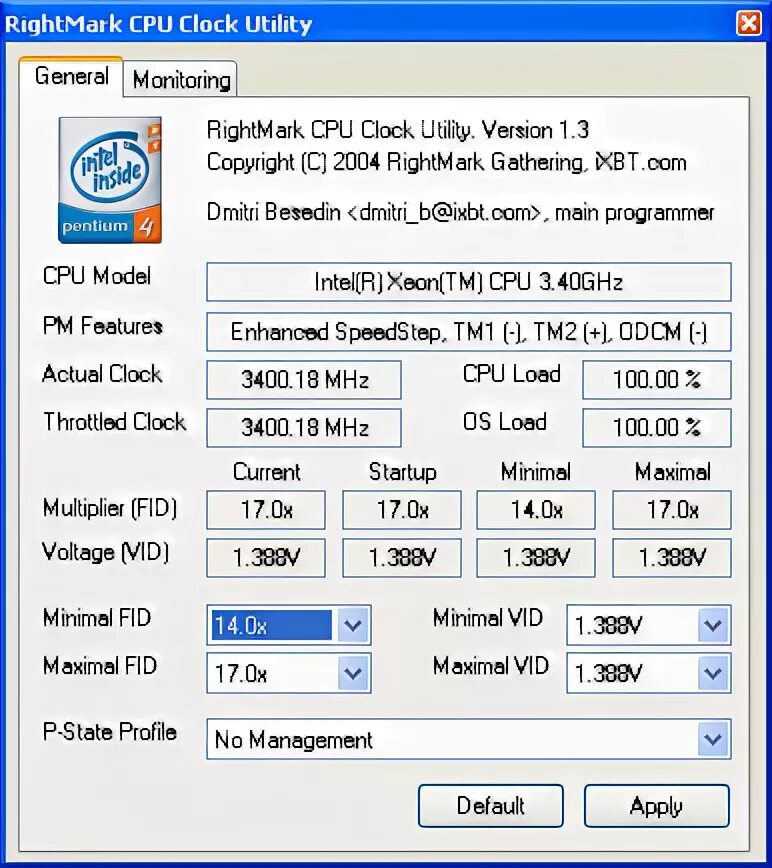This screenshot has height=868, width=772.
Task: Click the Actual Clock 3400.18 MHz value
Action: coord(304,380)
